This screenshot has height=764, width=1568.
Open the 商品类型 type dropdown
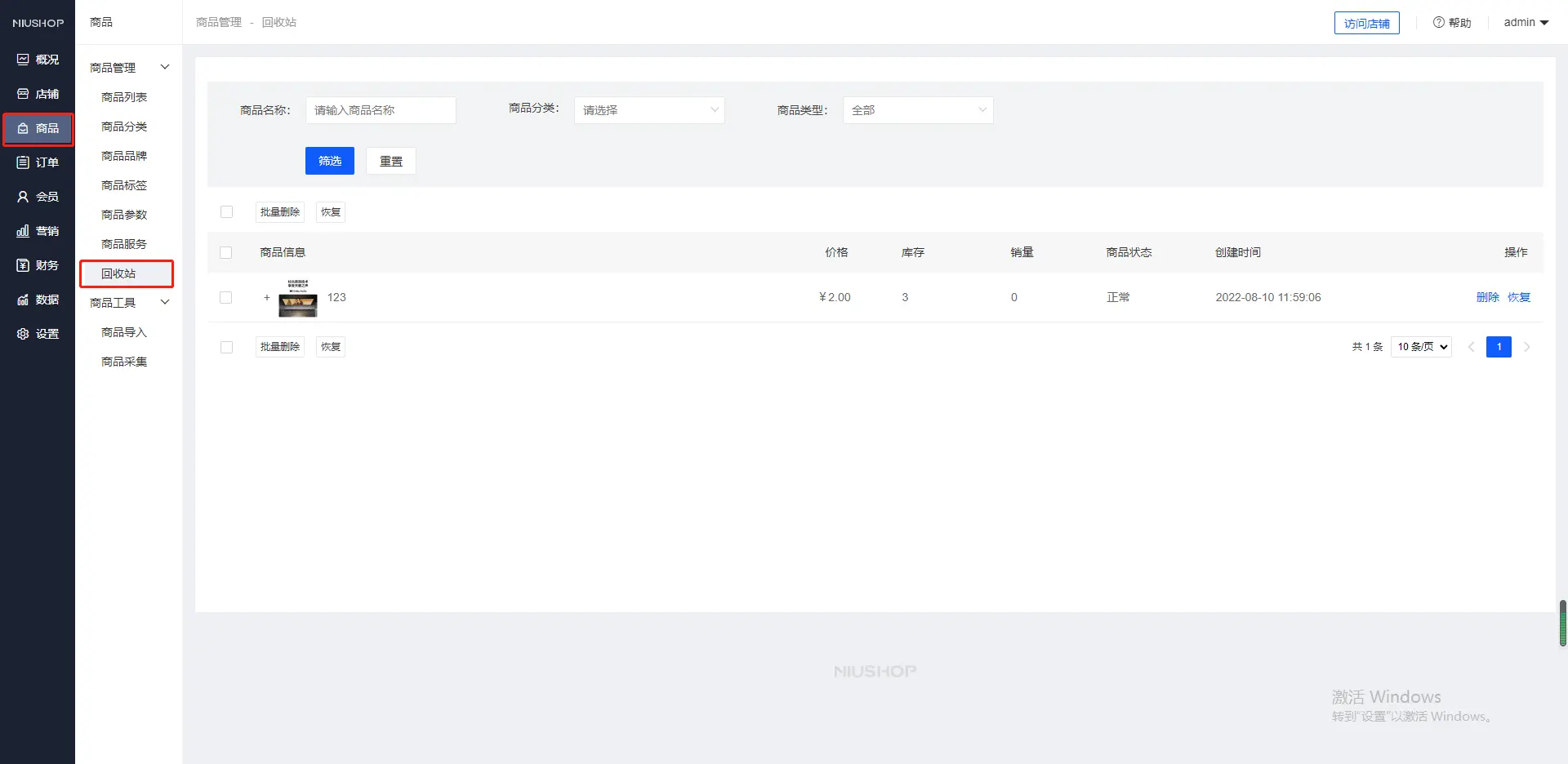[918, 110]
